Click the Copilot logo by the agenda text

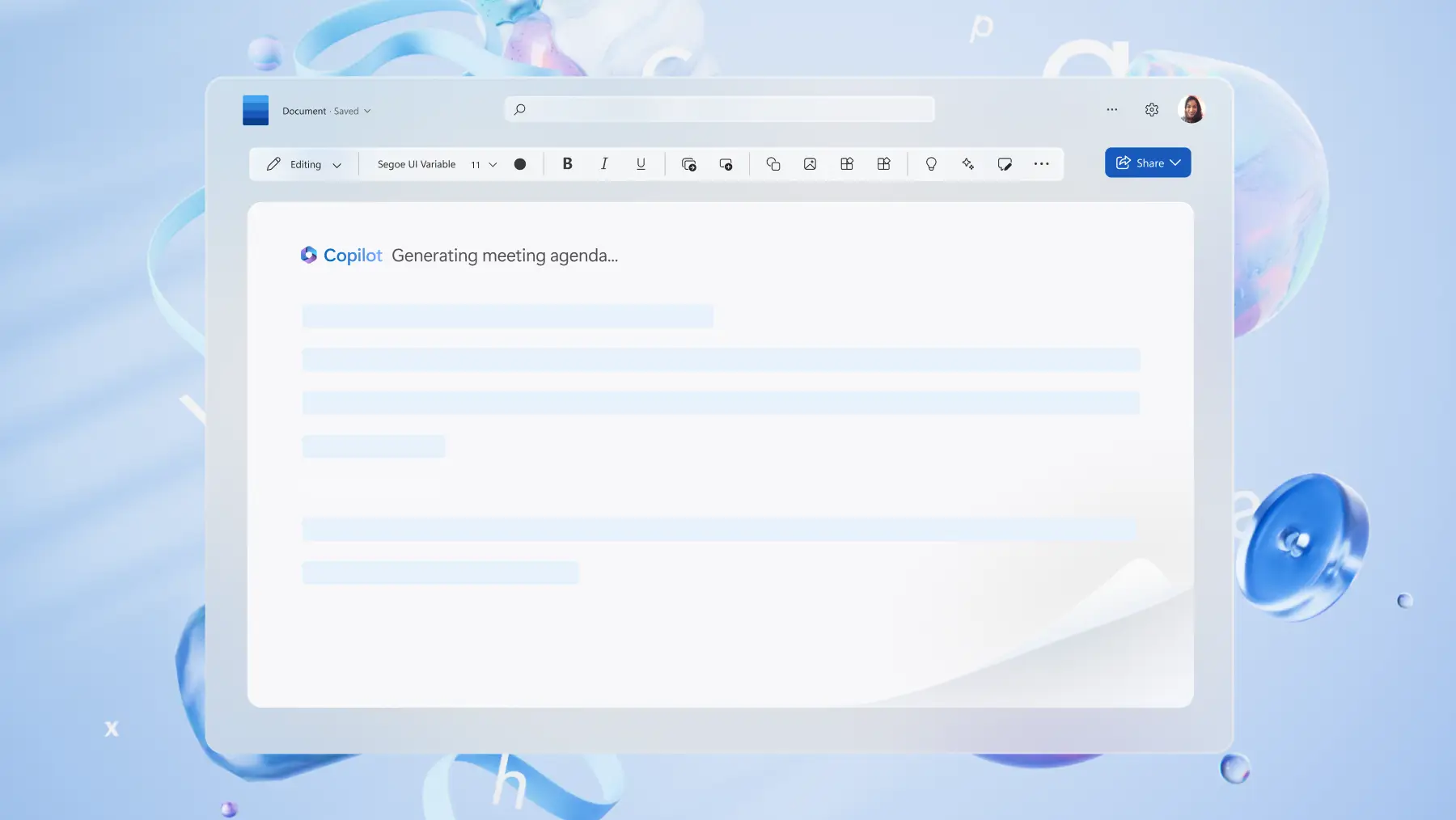(309, 255)
